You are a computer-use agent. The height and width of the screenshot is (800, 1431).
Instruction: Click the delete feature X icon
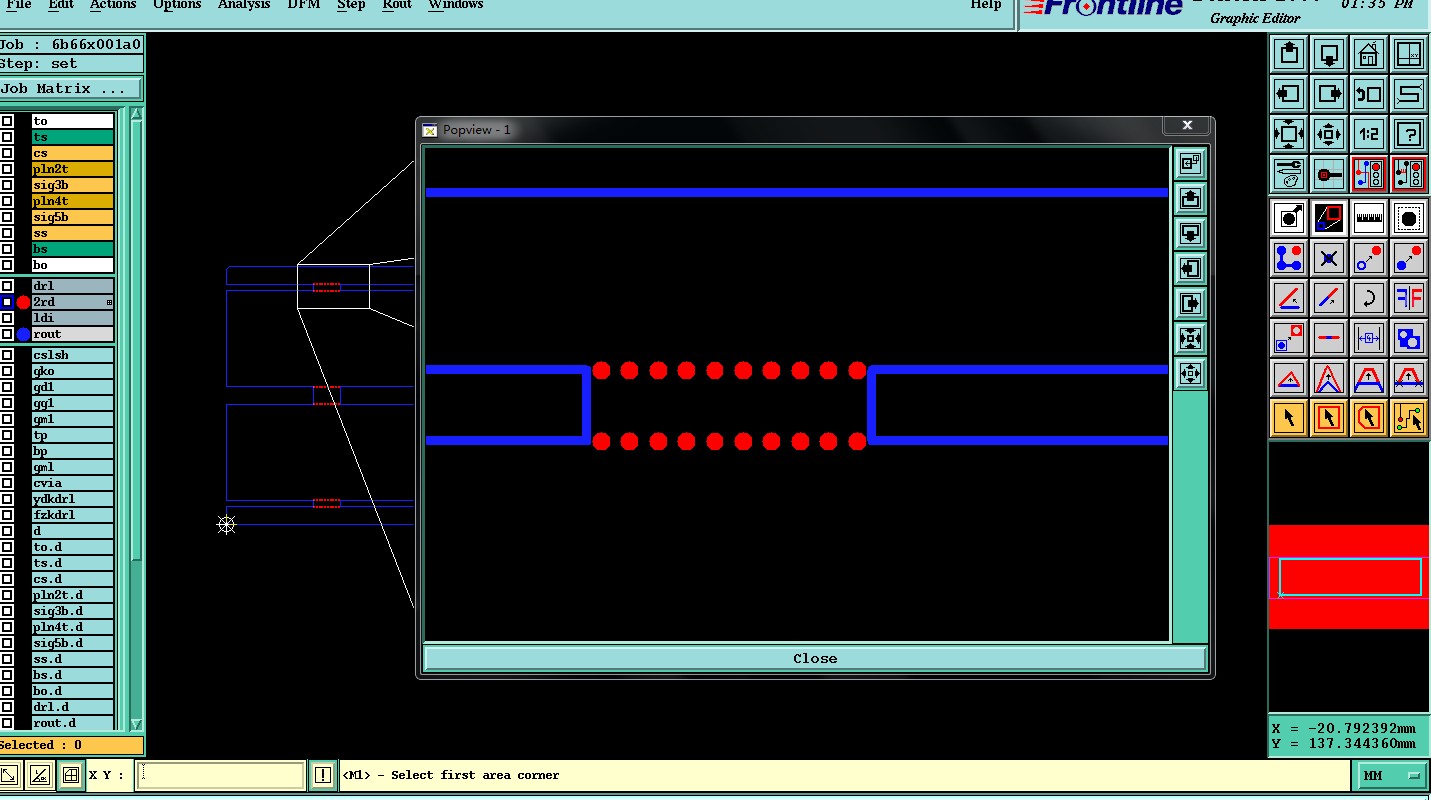coord(1329,258)
